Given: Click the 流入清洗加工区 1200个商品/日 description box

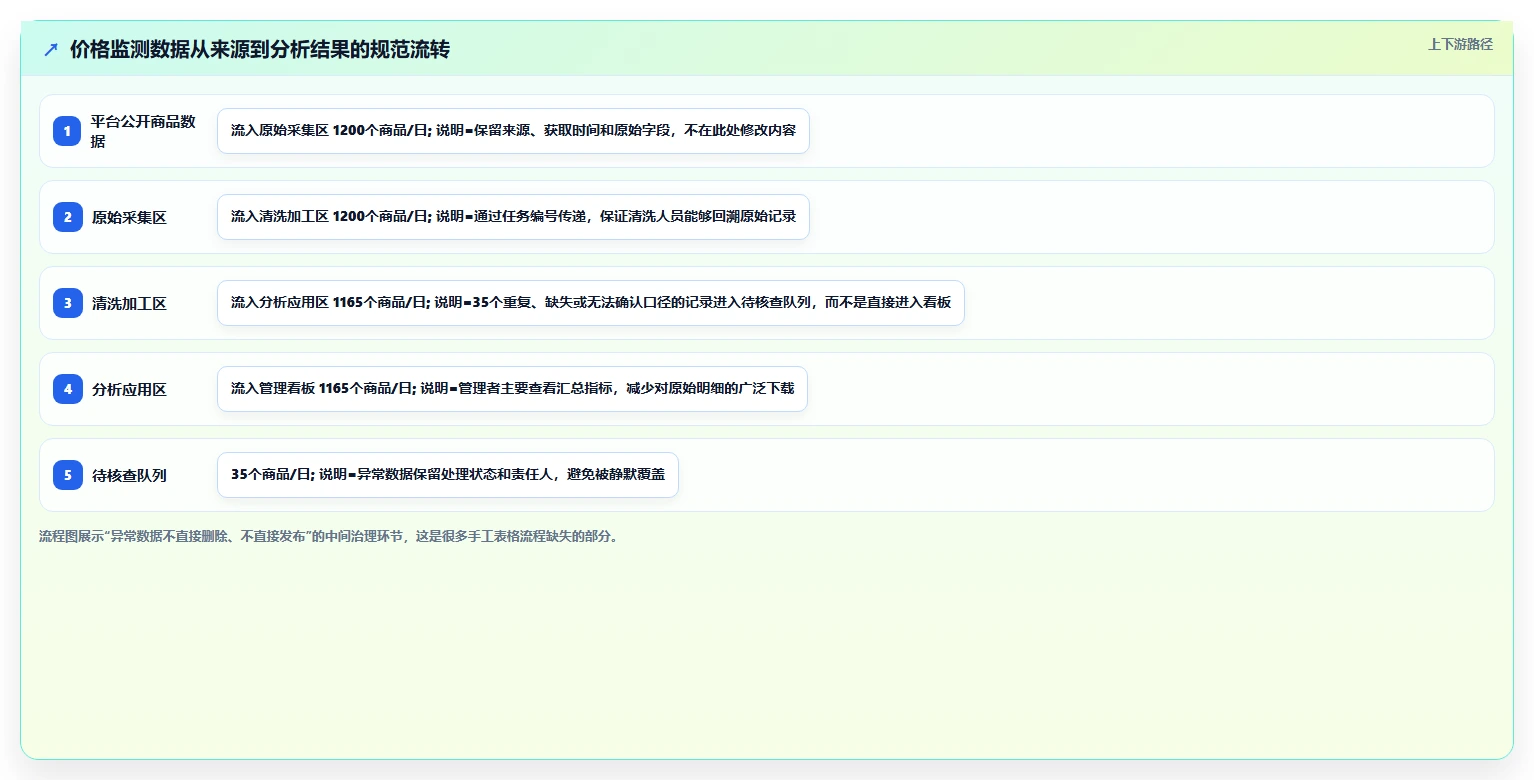Looking at the screenshot, I should tap(513, 217).
